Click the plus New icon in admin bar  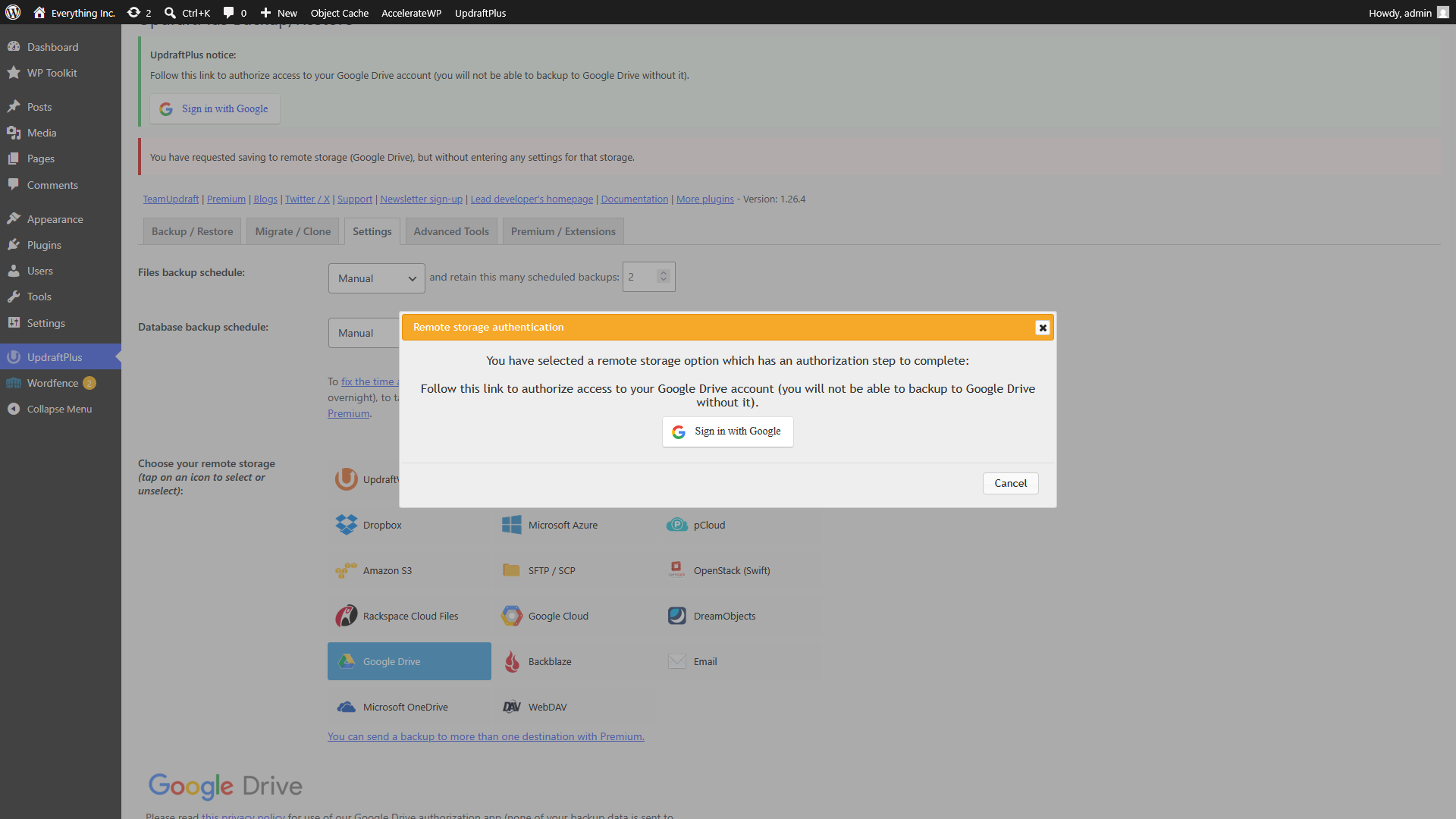(x=265, y=12)
